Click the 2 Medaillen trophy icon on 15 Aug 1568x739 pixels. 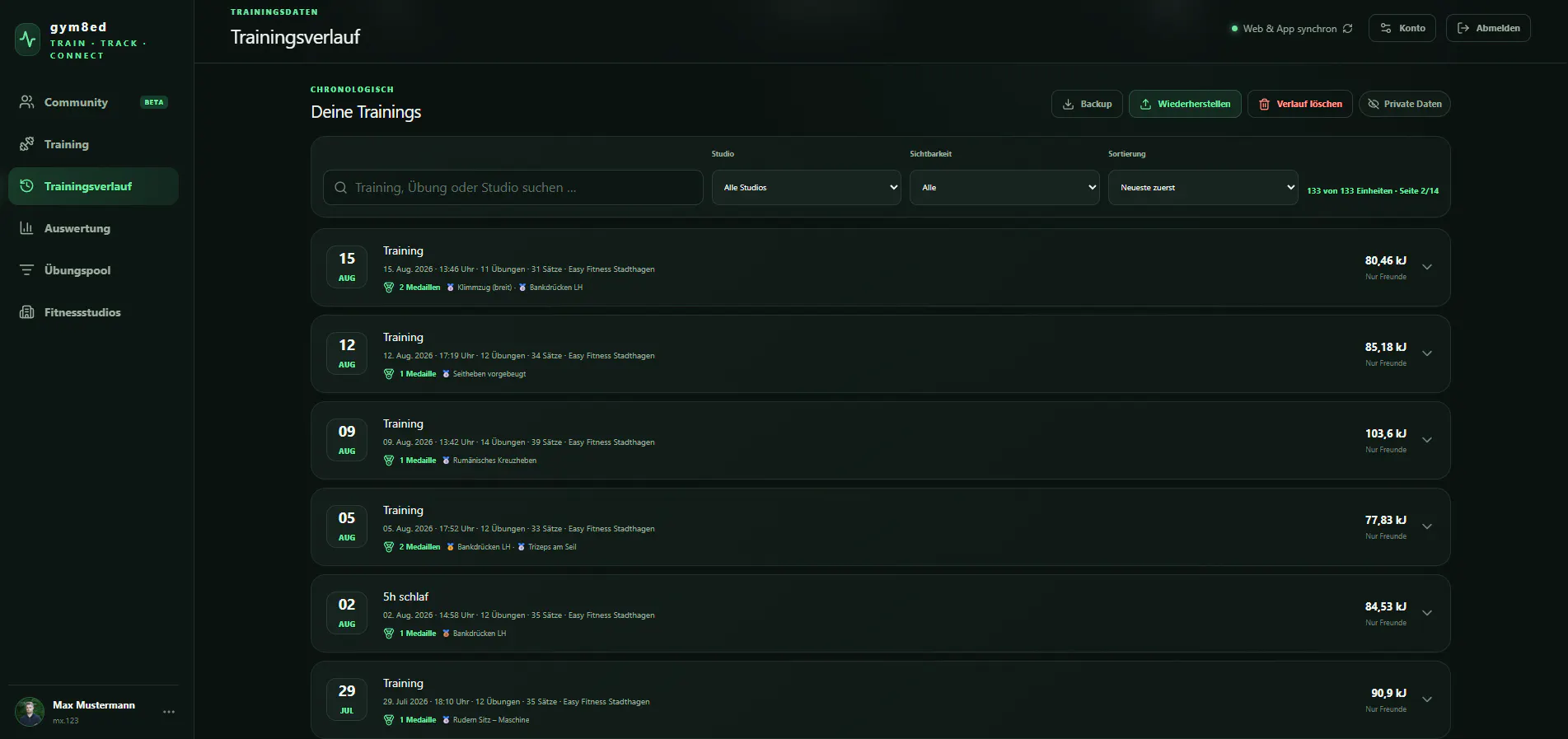[x=389, y=288]
